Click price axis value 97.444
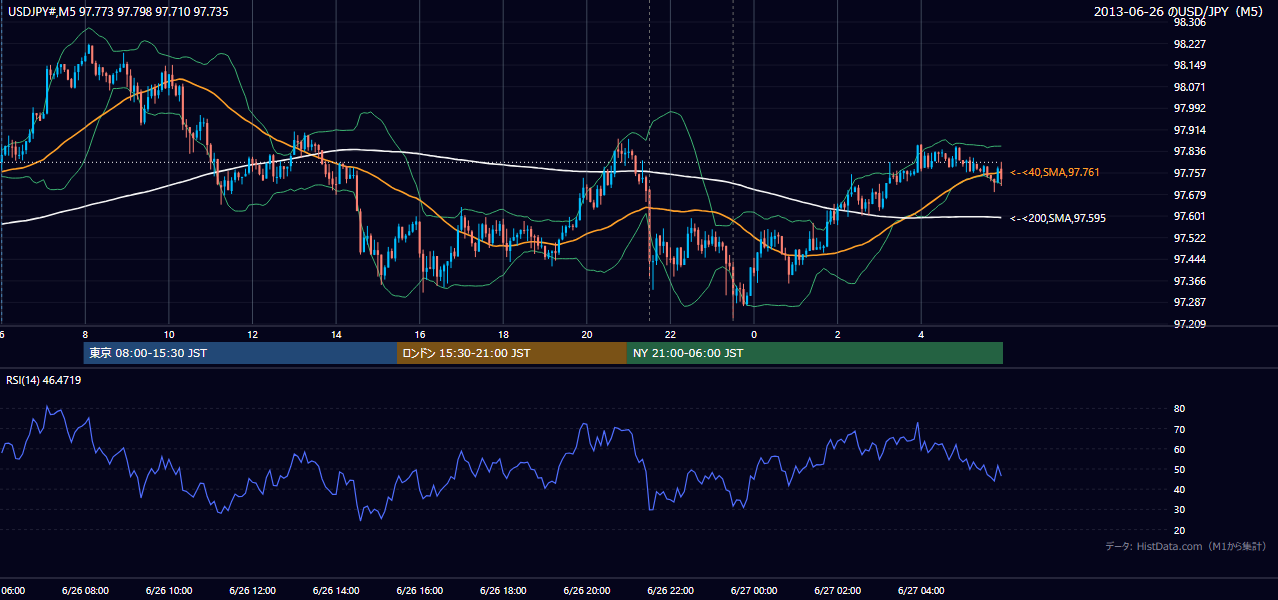This screenshot has width=1278, height=600. coord(1189,259)
